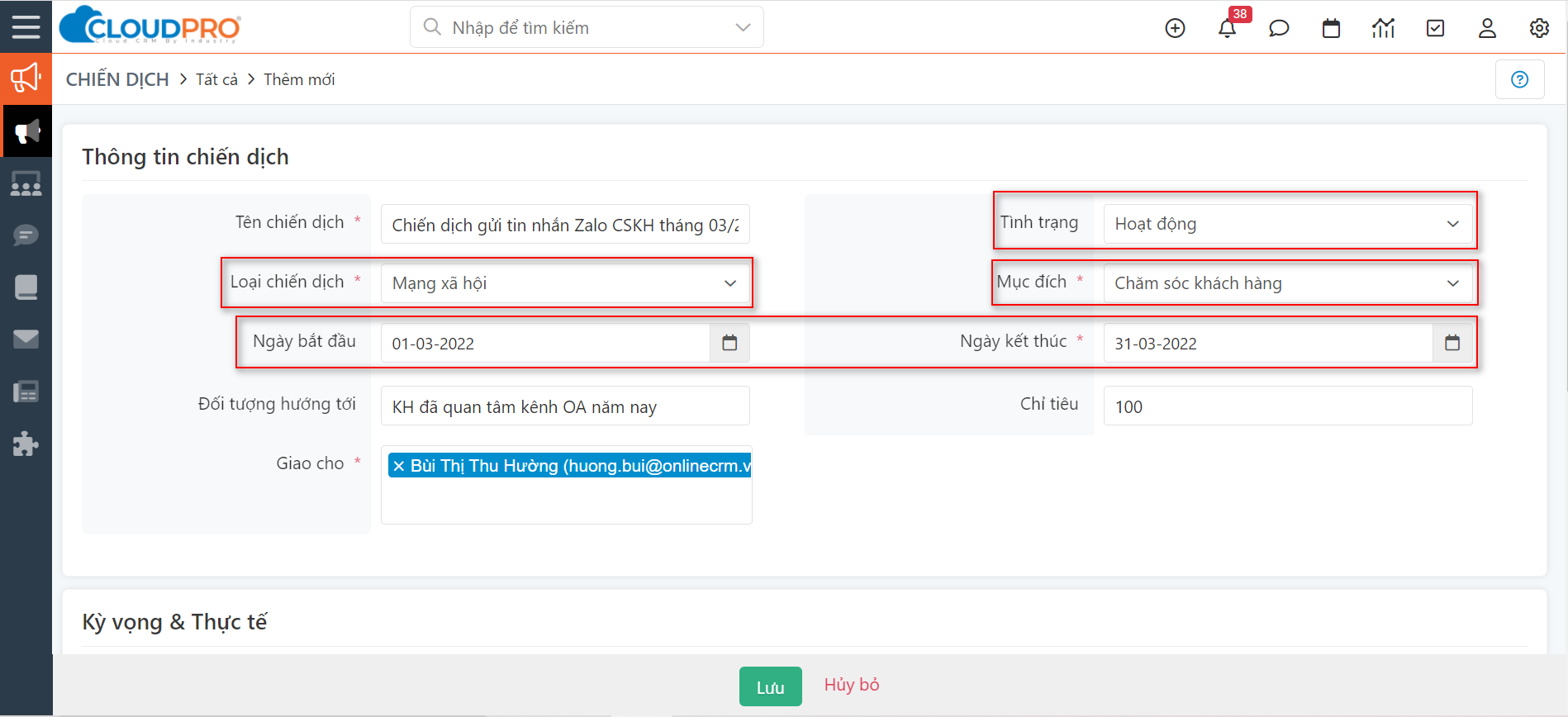
Task: Remove Bùi Thị Thu Hường assignee tag
Action: [399, 466]
